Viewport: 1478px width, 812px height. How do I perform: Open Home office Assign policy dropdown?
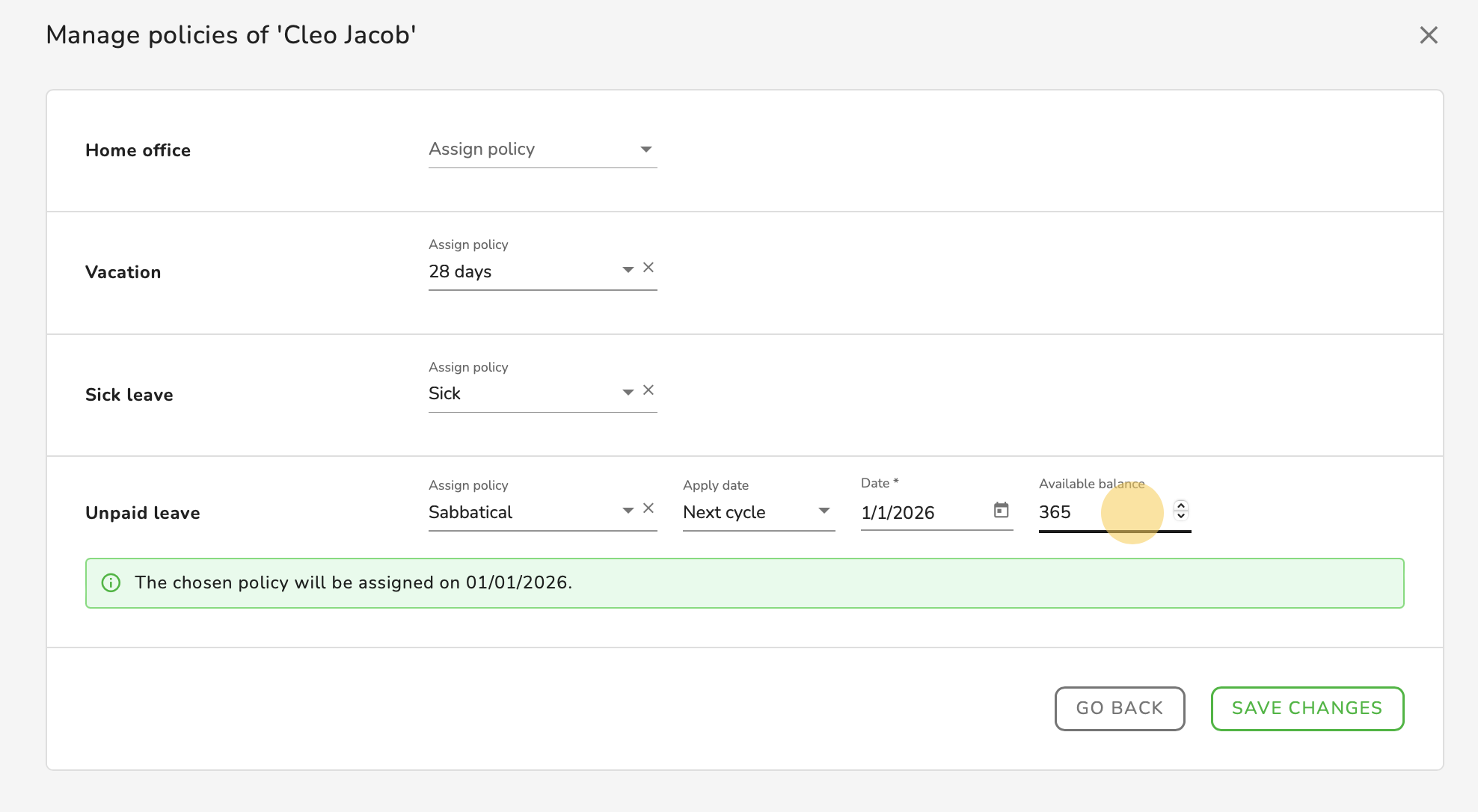click(x=542, y=150)
